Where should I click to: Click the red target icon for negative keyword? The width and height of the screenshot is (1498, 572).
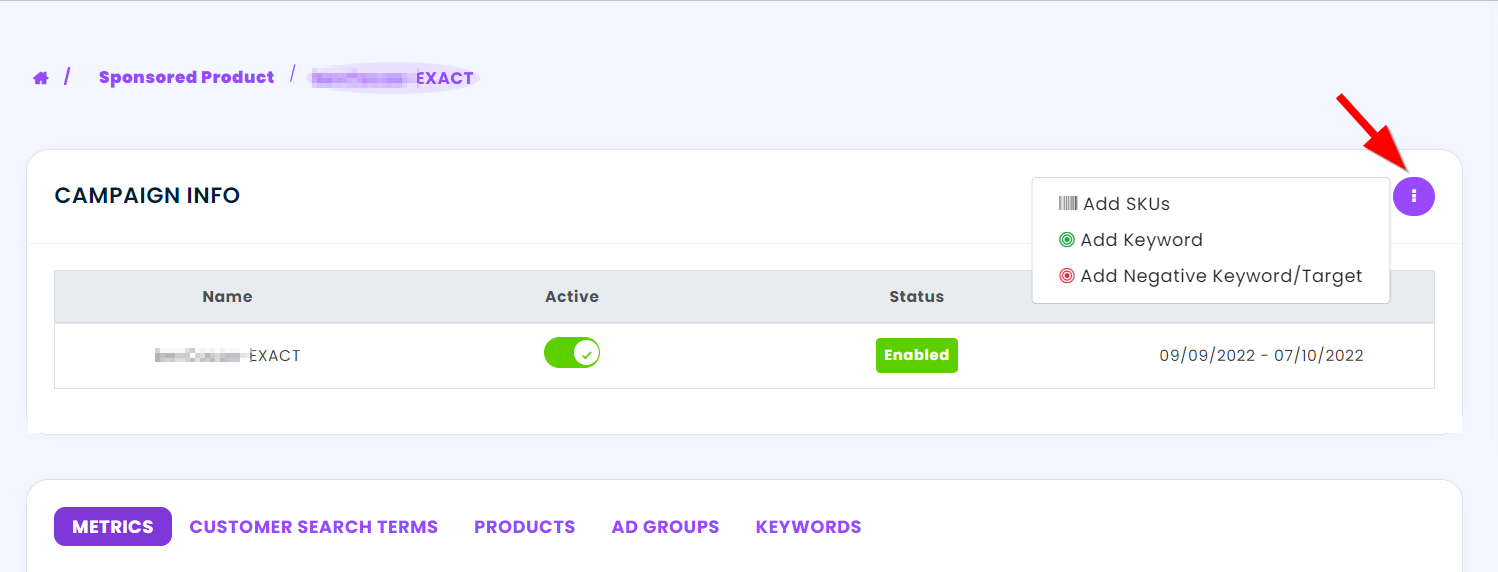click(1067, 276)
